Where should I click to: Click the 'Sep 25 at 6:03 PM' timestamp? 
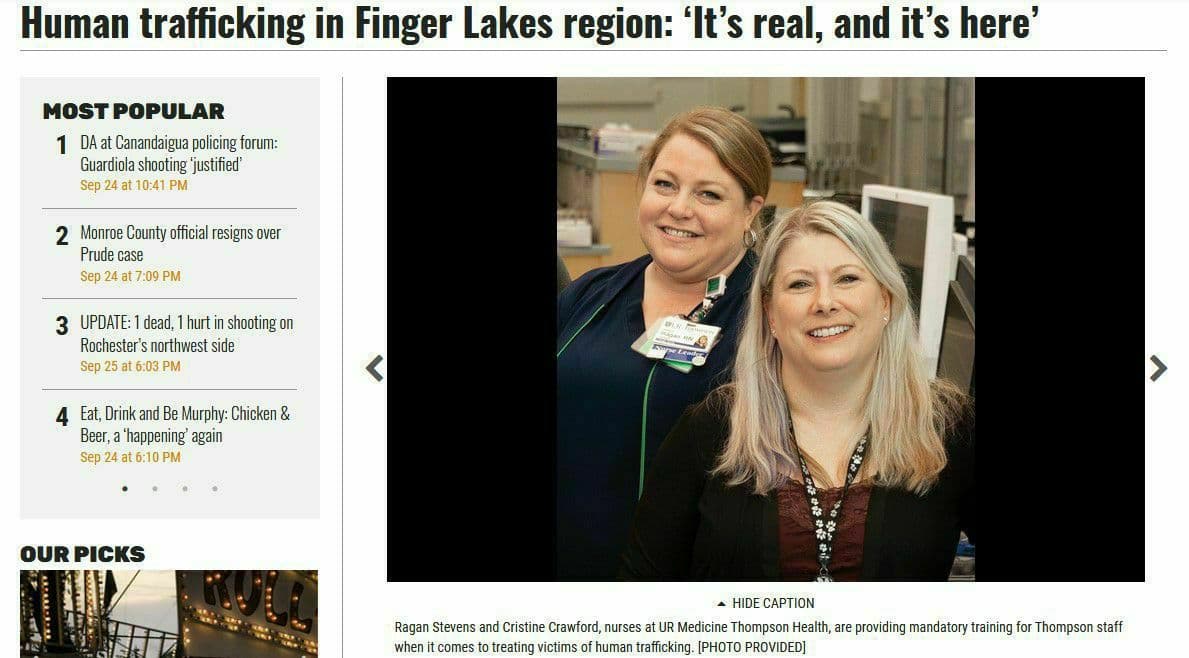tap(130, 367)
